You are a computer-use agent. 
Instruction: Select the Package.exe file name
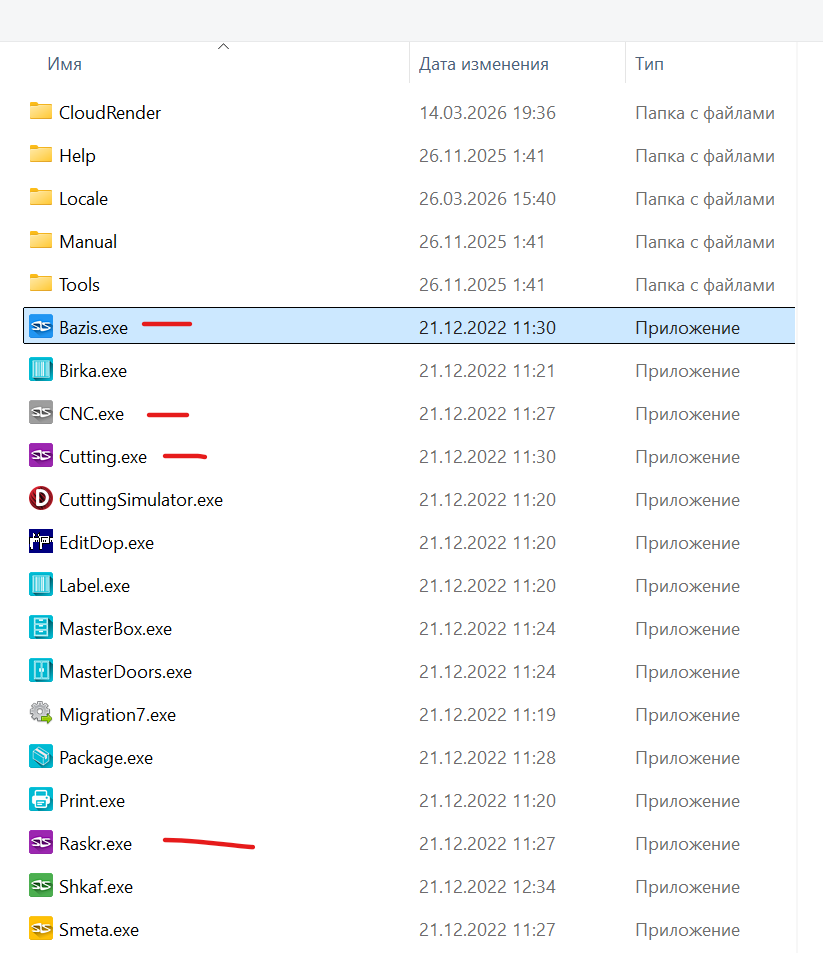106,759
